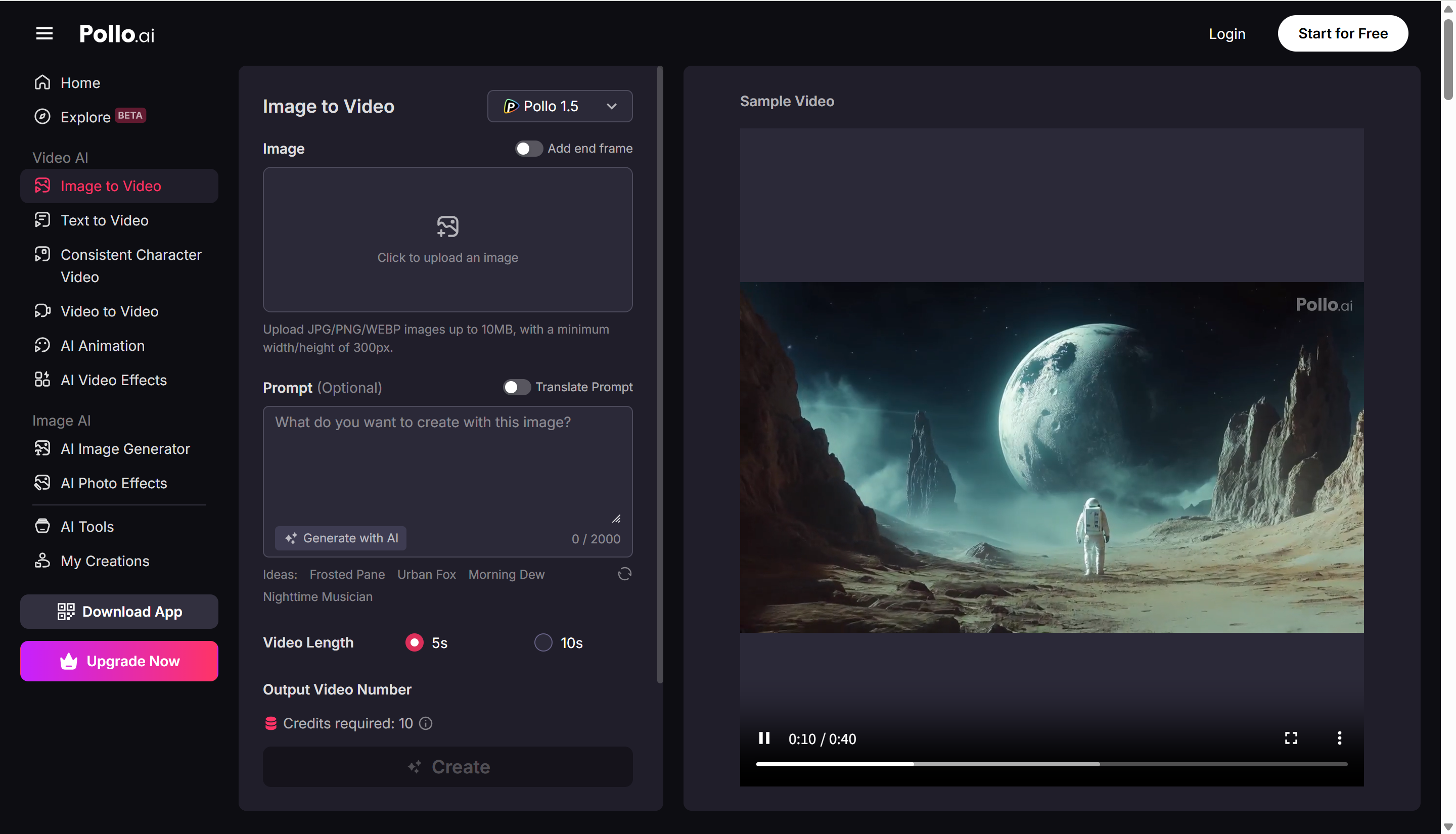Seek on the video progress bar

1051,764
